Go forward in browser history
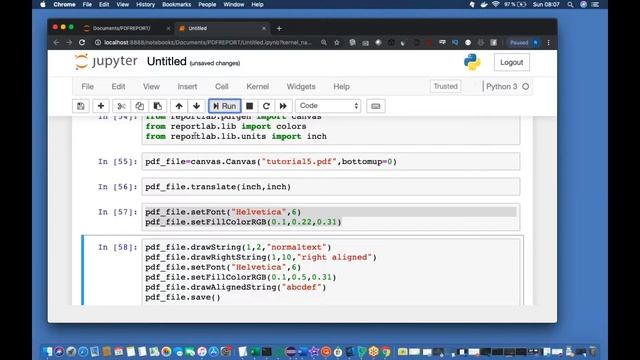640x360 pixels. [69, 42]
